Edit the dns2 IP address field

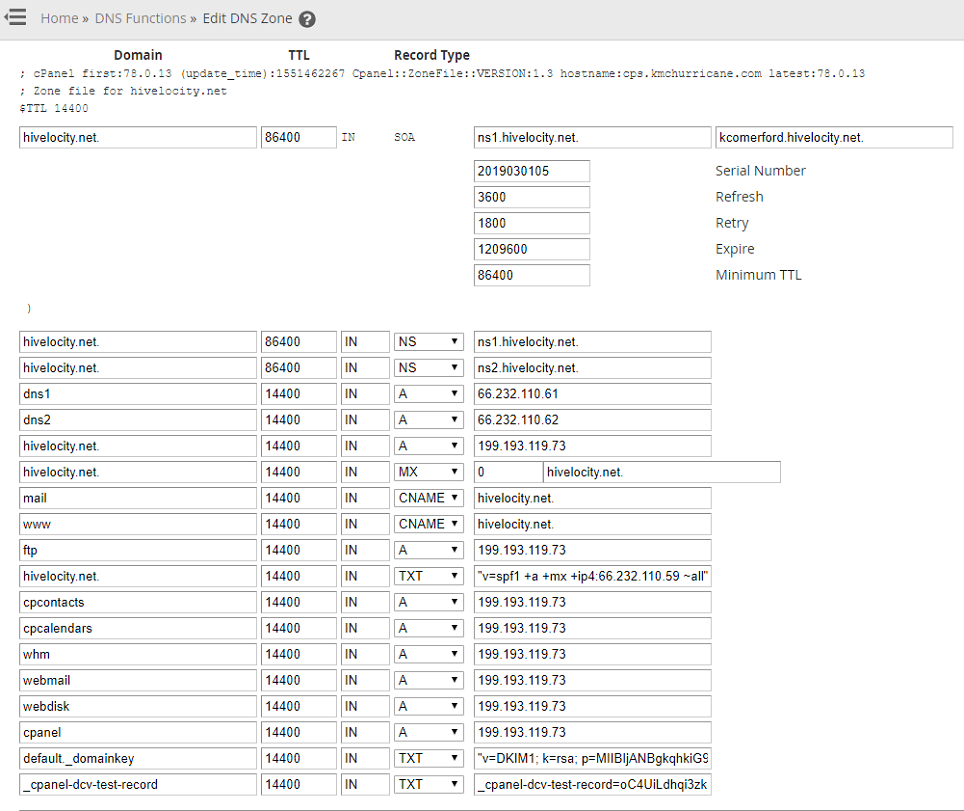592,420
